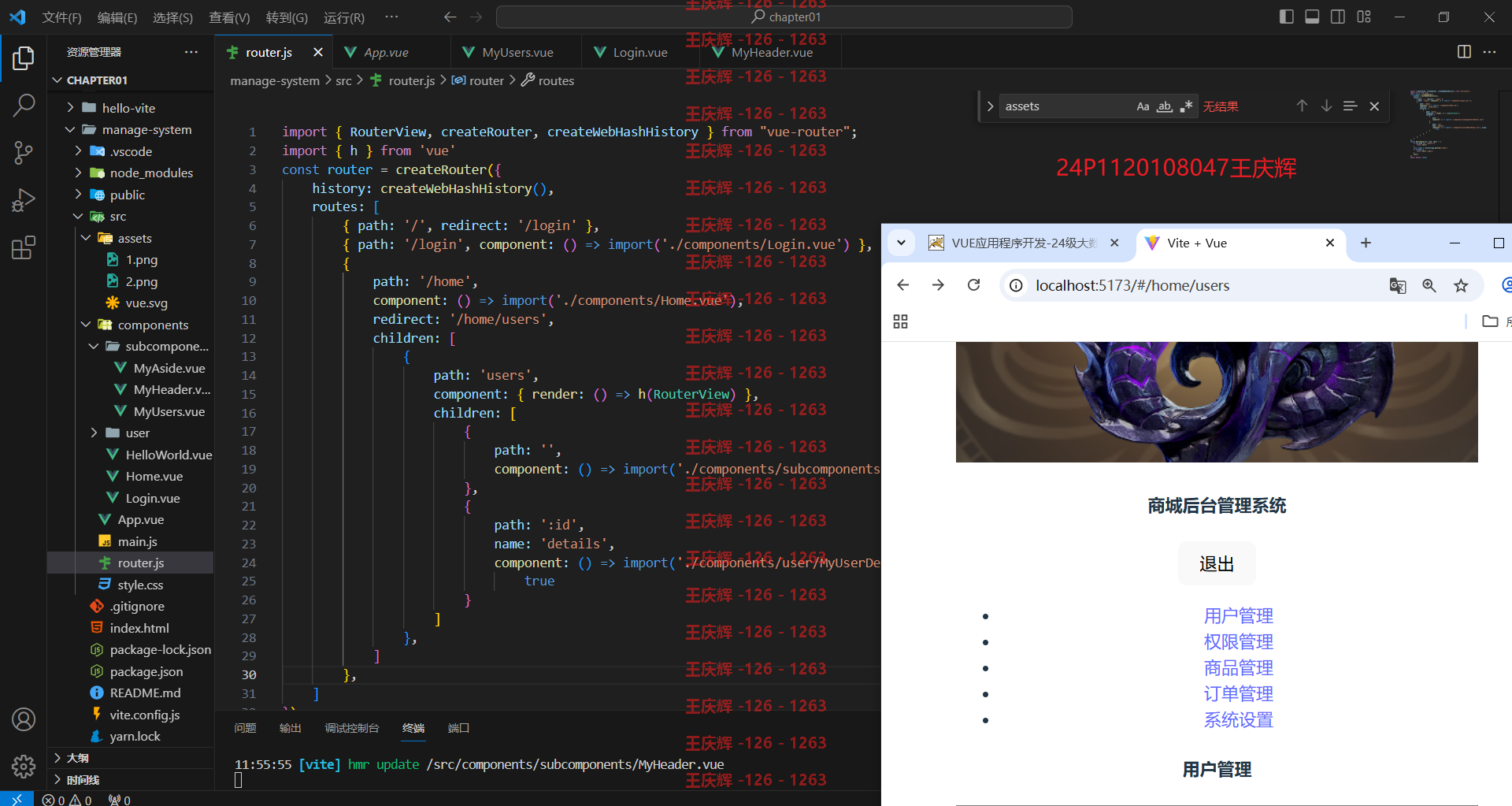Open the 商品管理 link

click(1238, 668)
